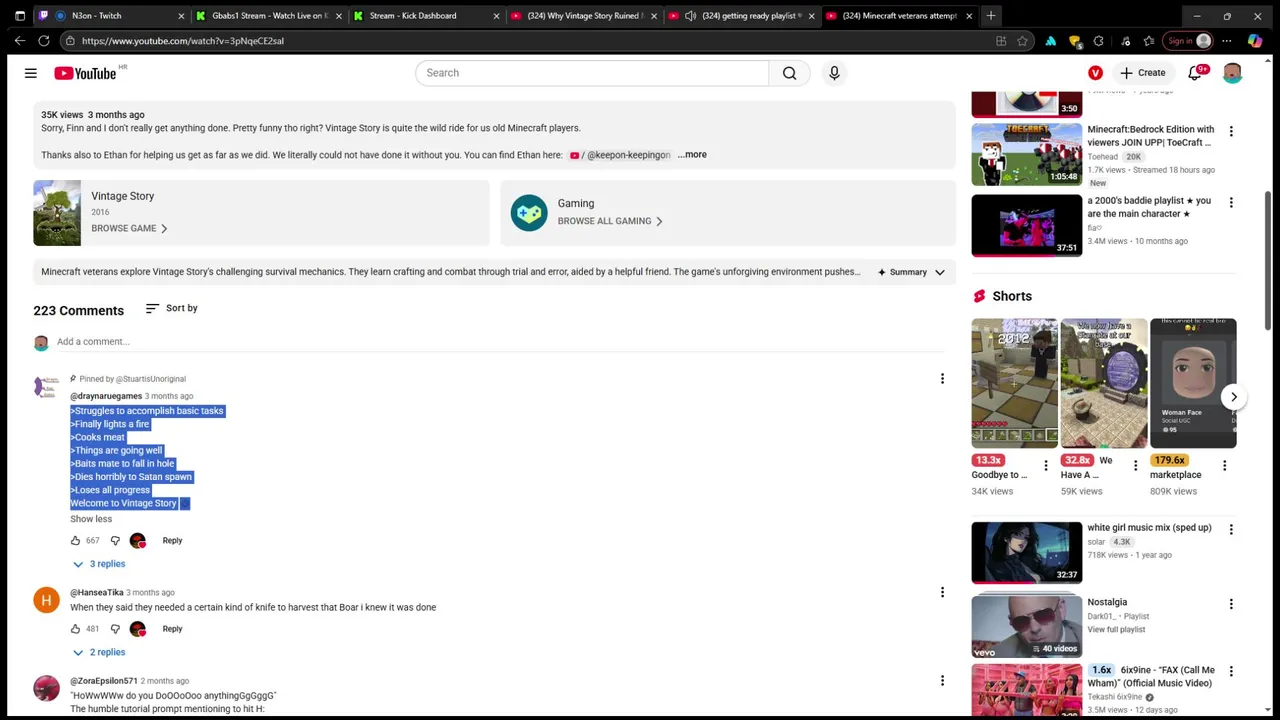Click the YouTube search box
The width and height of the screenshot is (1280, 720).
592,73
